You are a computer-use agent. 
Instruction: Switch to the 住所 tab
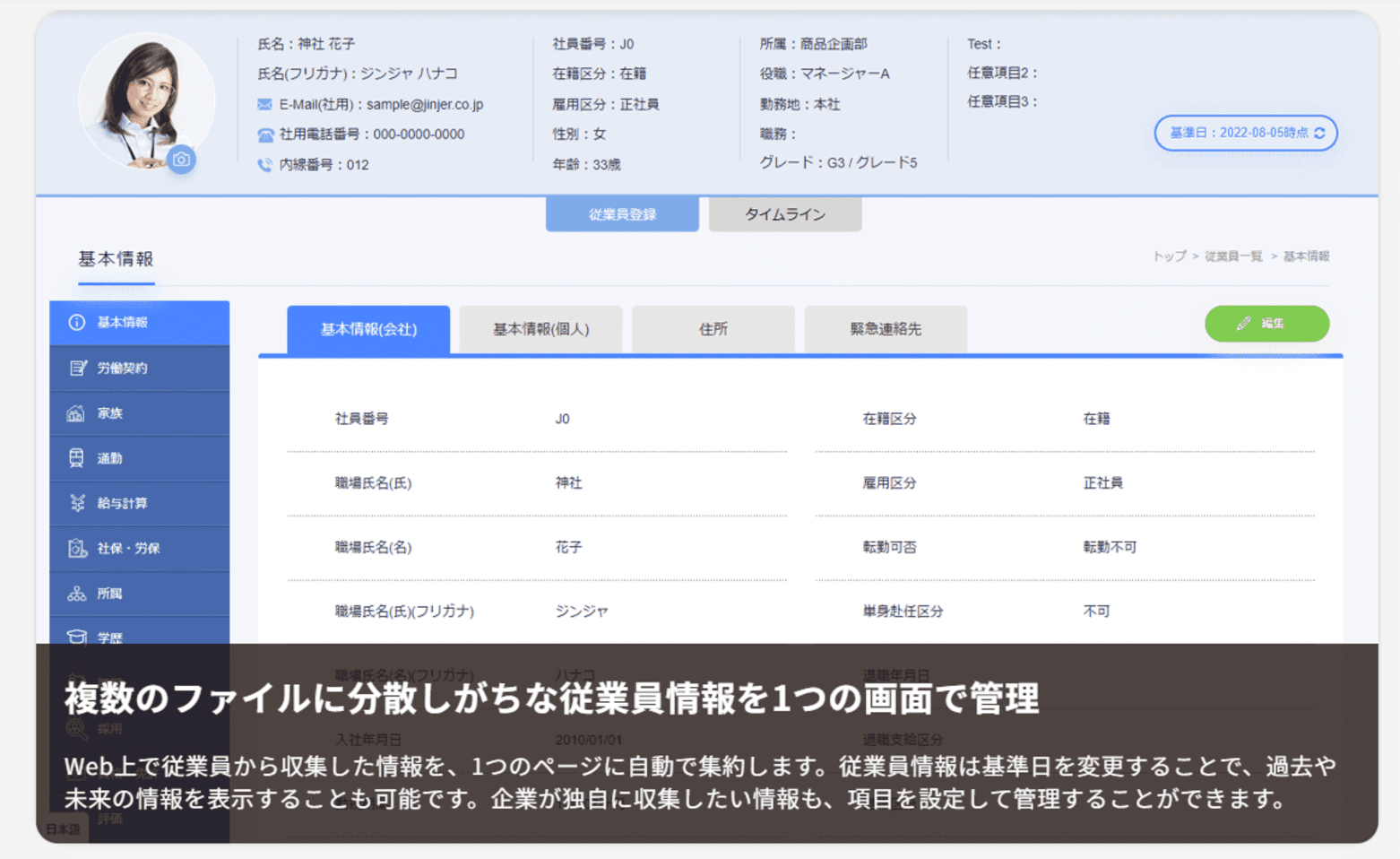point(713,329)
